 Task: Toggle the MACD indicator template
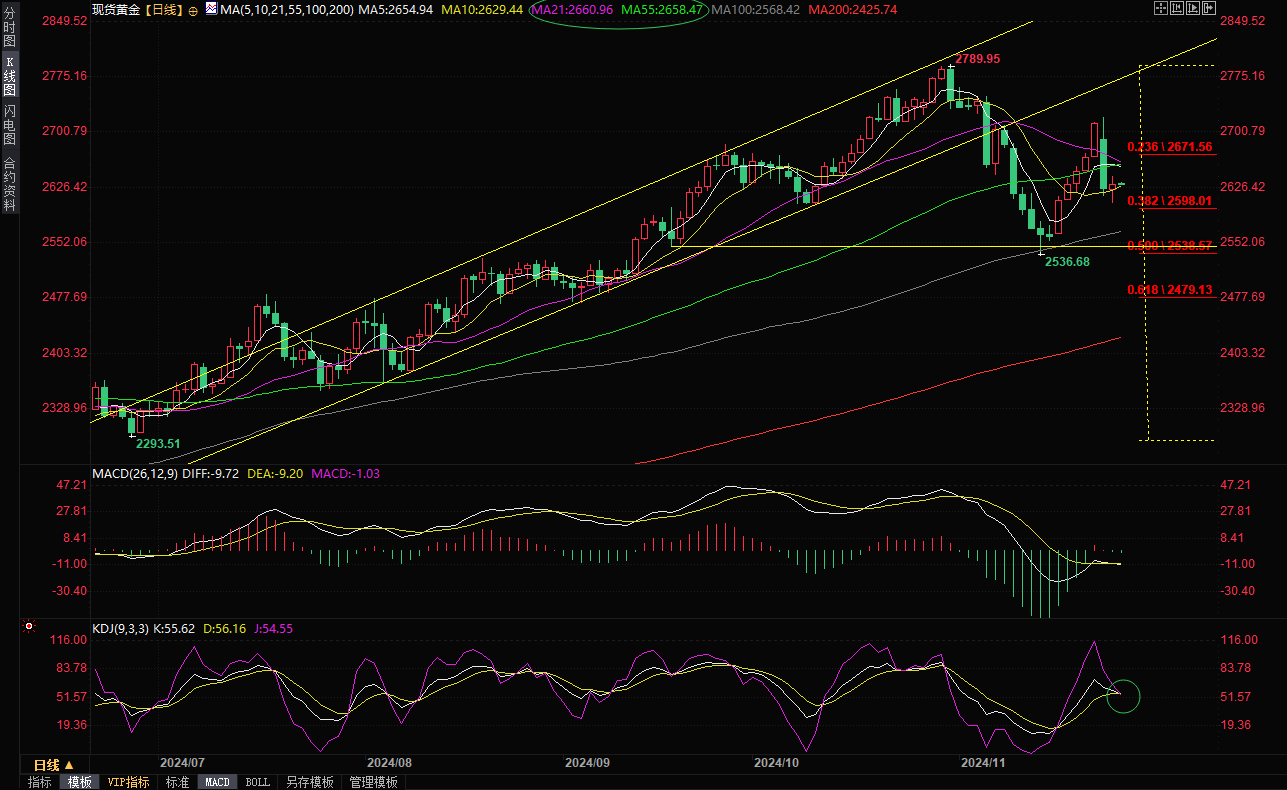tap(218, 782)
